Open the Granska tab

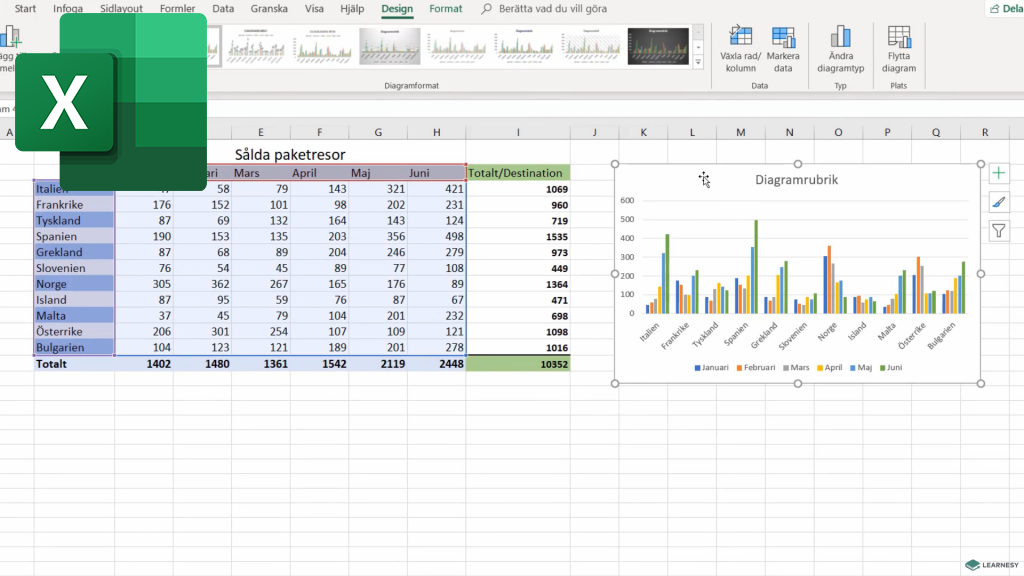click(x=269, y=8)
